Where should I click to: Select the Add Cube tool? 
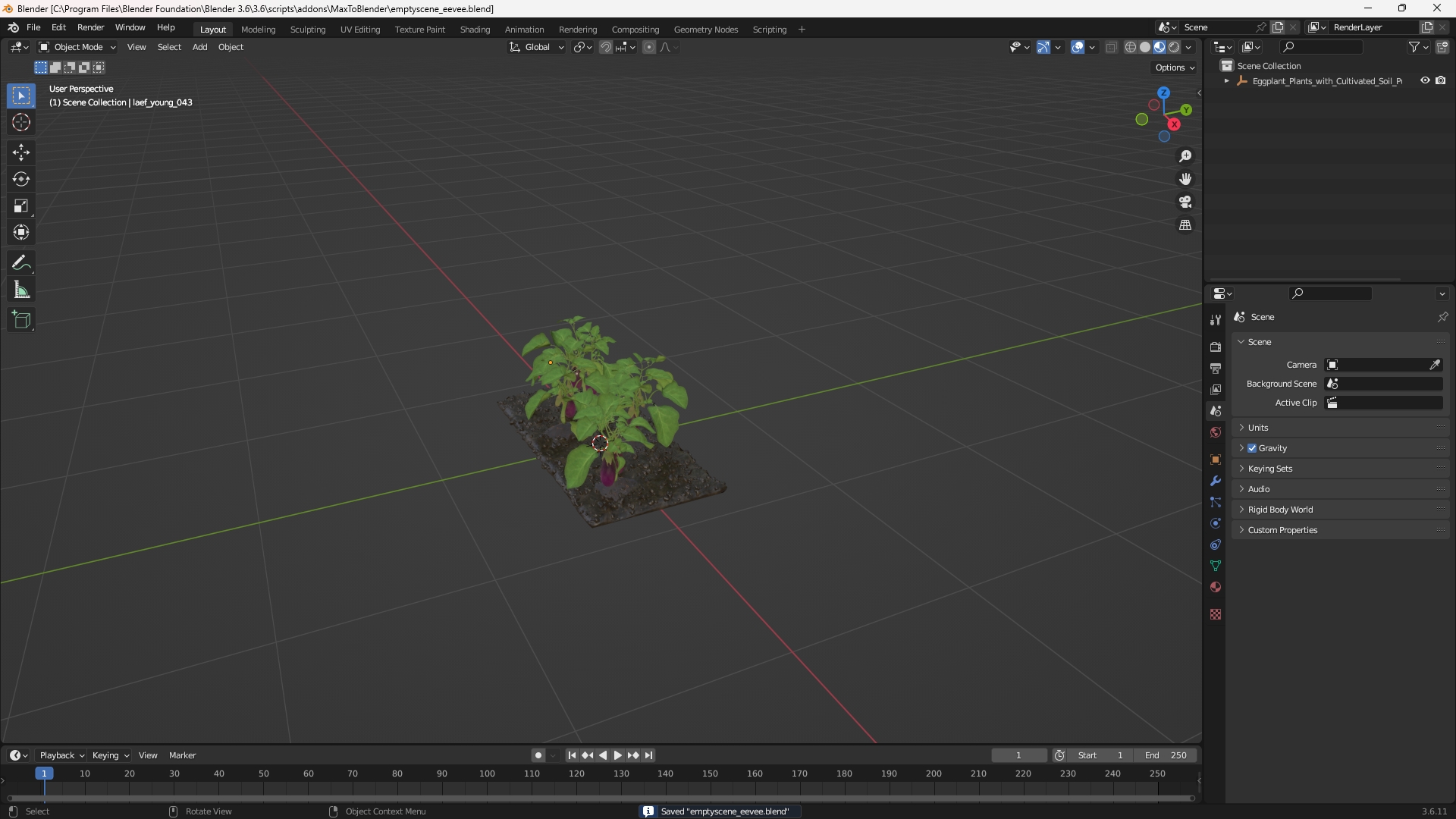[x=21, y=320]
